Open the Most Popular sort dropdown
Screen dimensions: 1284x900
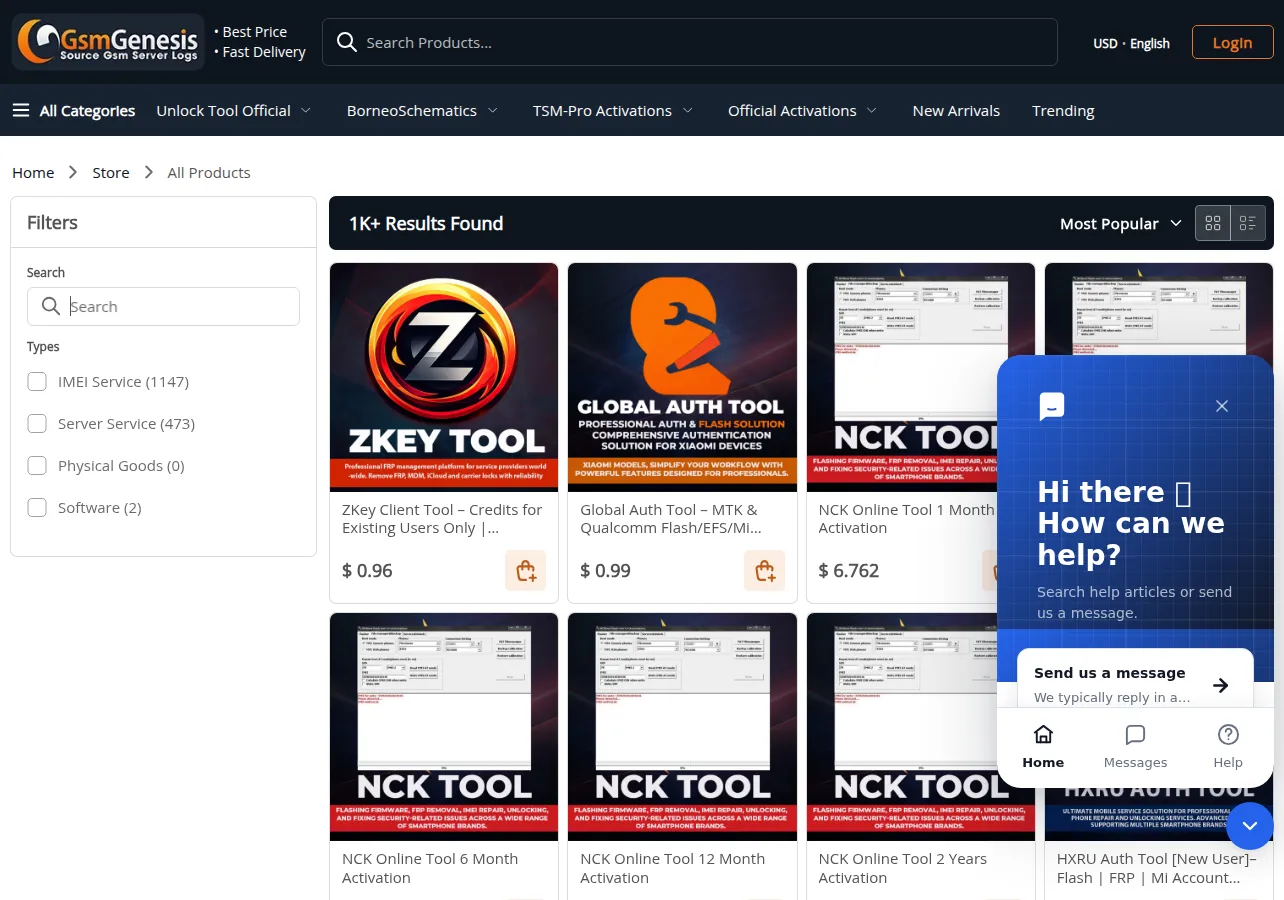pyautogui.click(x=1120, y=224)
